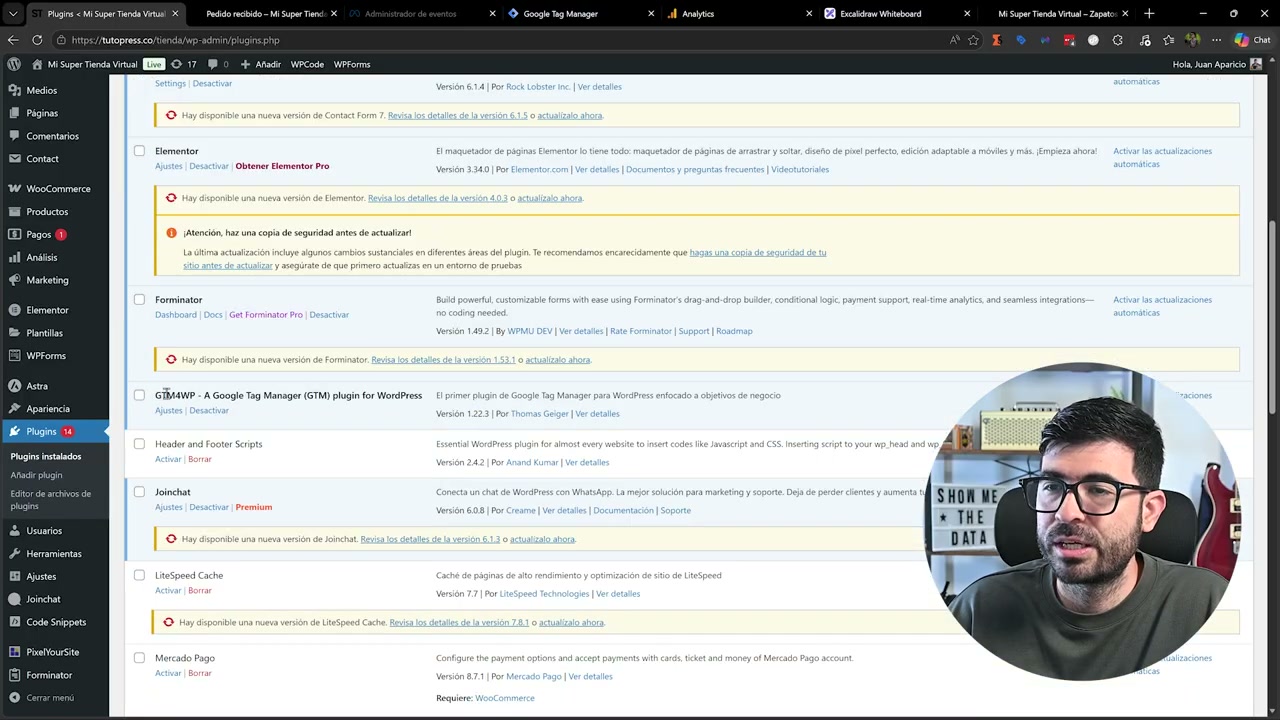Click the Elementor sidebar icon

(x=14, y=310)
